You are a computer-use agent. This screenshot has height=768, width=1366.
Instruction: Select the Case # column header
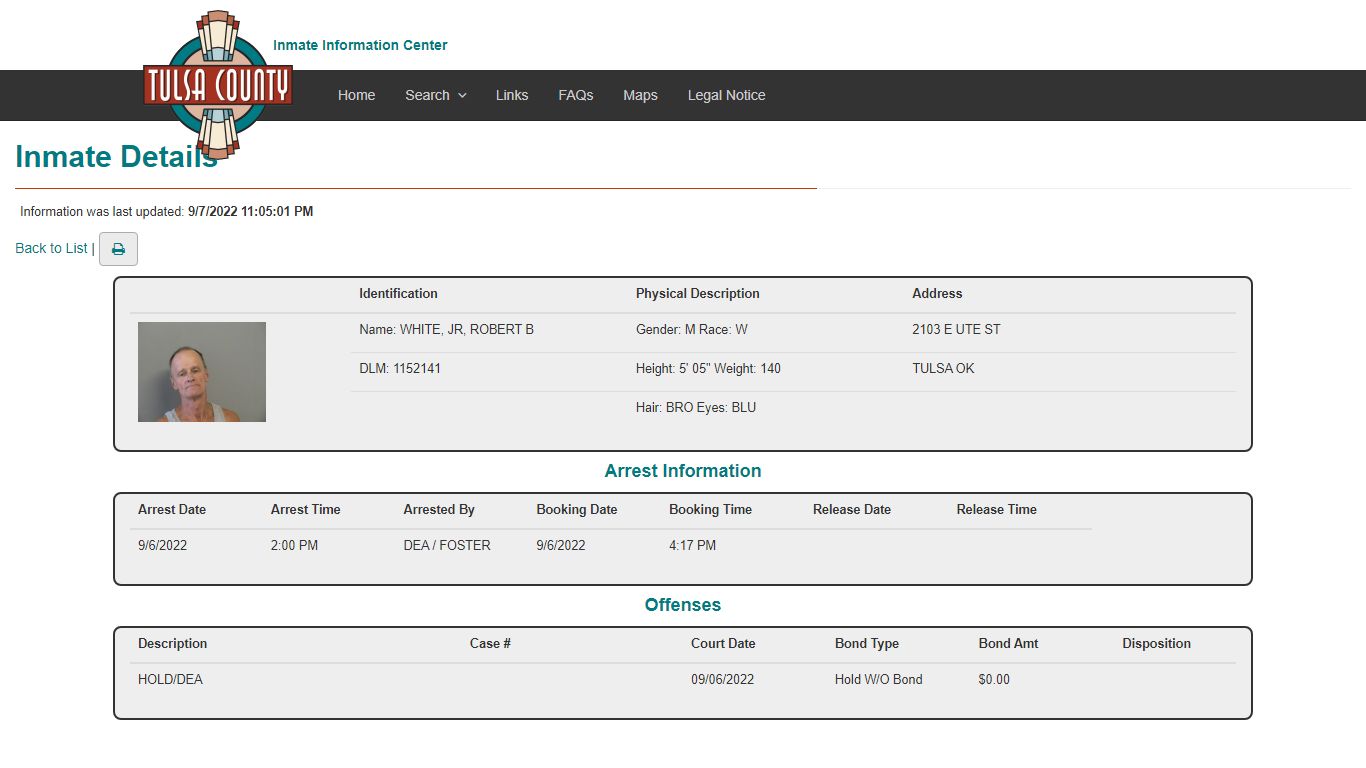[x=490, y=643]
